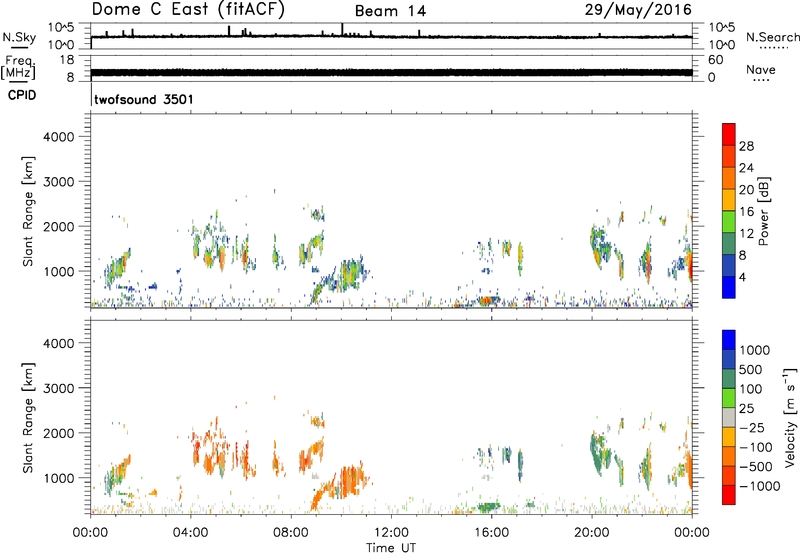Click the 'Time UT' axis label
Screen dimensions: 800x554
click(391, 548)
